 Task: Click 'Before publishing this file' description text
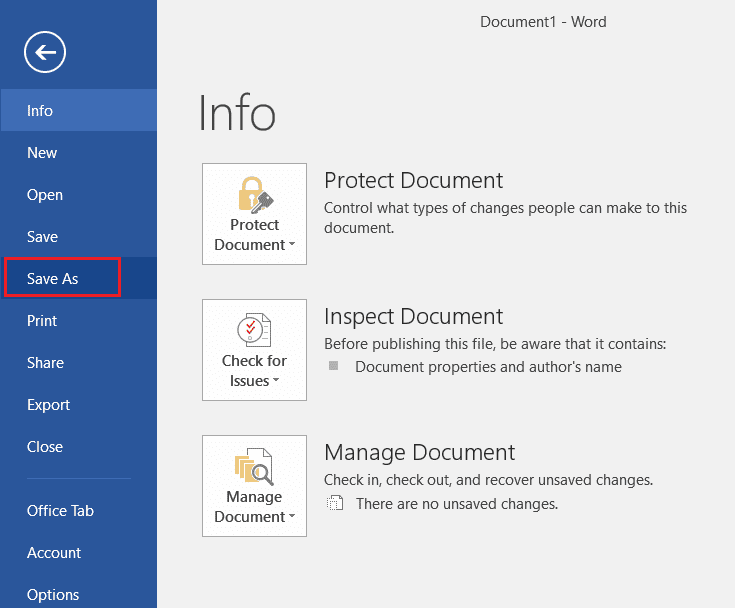tap(495, 344)
